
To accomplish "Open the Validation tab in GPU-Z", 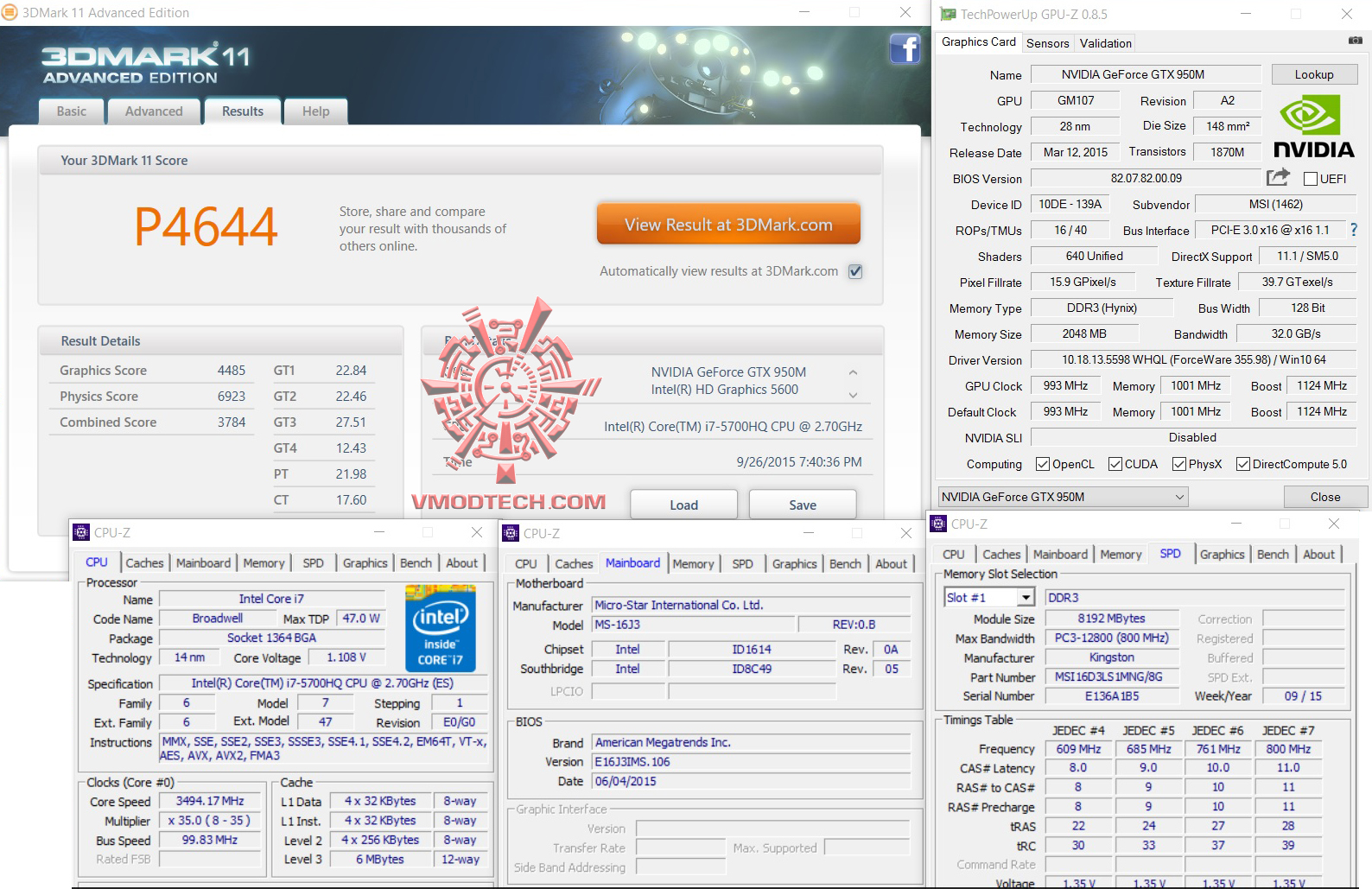I will [1106, 43].
